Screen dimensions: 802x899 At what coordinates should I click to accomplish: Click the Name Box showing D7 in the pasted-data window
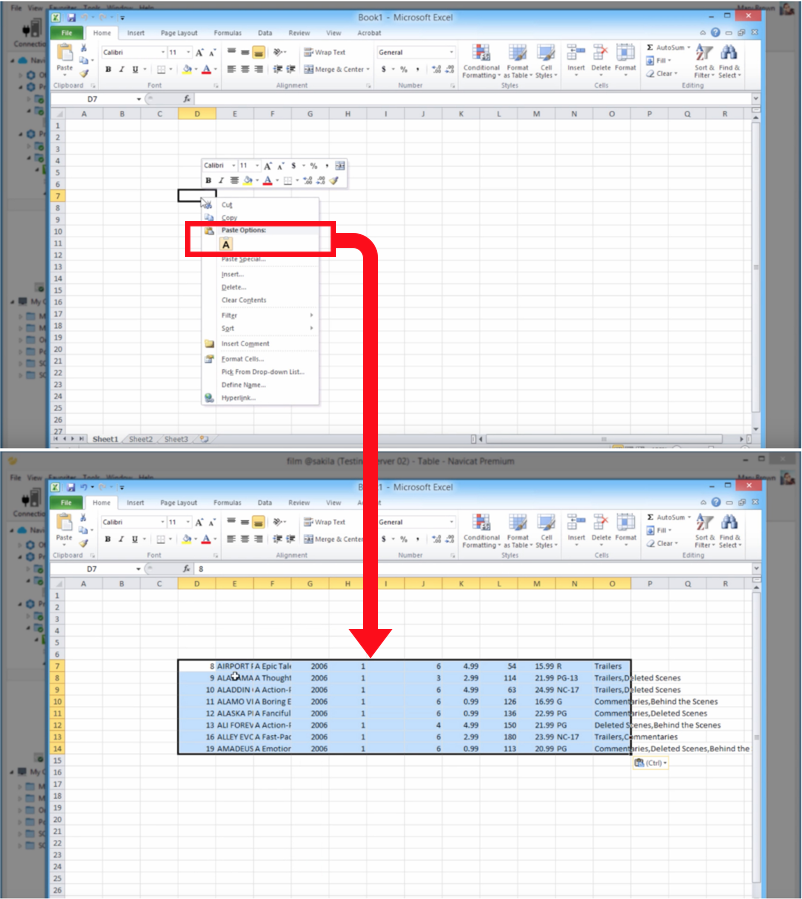(92, 569)
